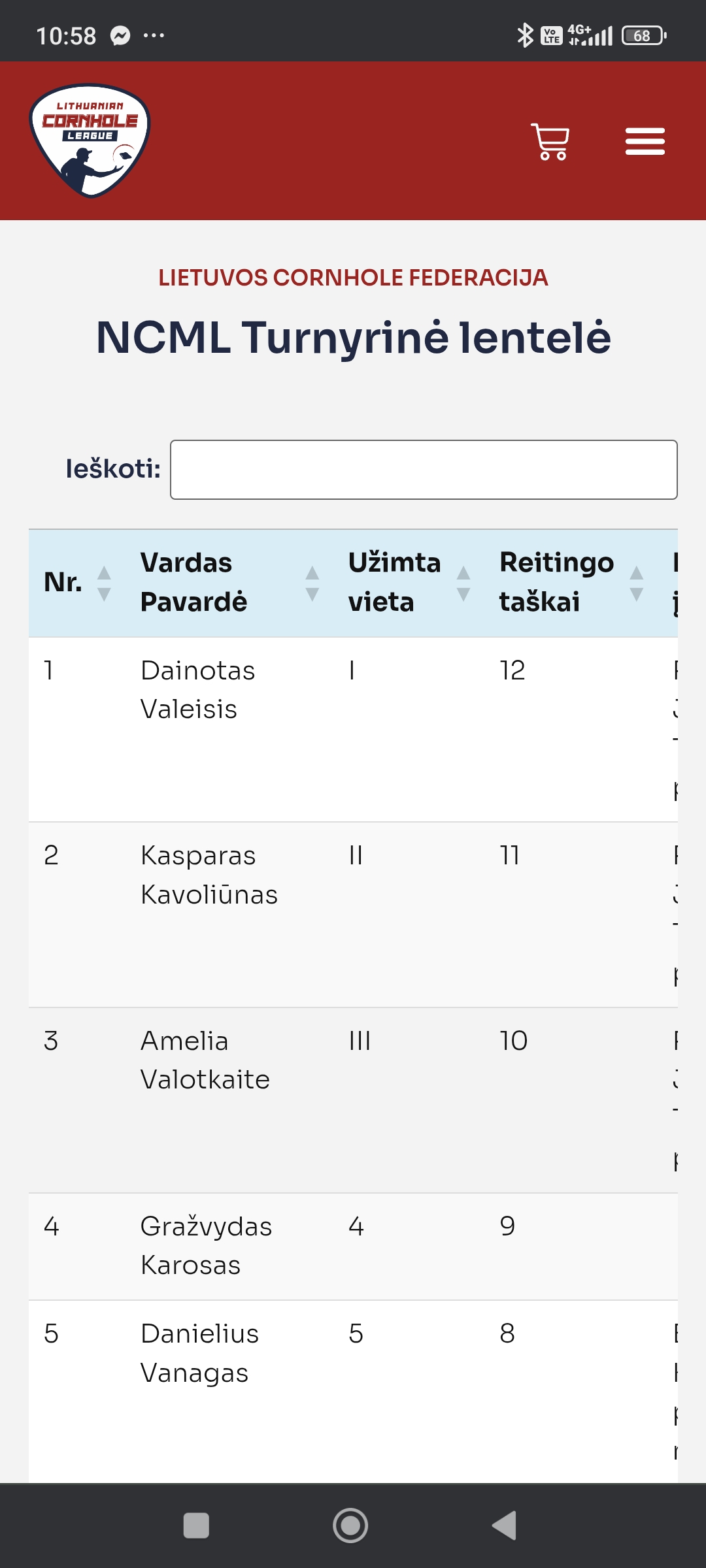The image size is (706, 1568).
Task: Tap Amelia Valotkaite's name
Action: [205, 1060]
